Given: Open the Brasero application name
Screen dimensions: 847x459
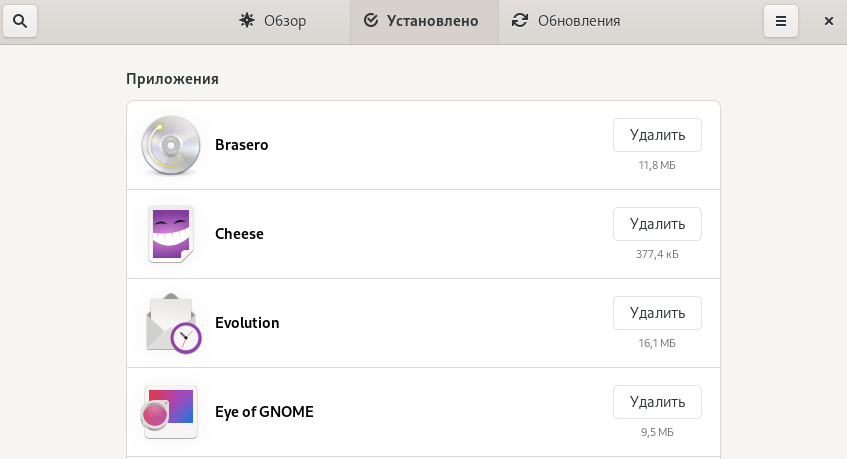Looking at the screenshot, I should (x=242, y=145).
